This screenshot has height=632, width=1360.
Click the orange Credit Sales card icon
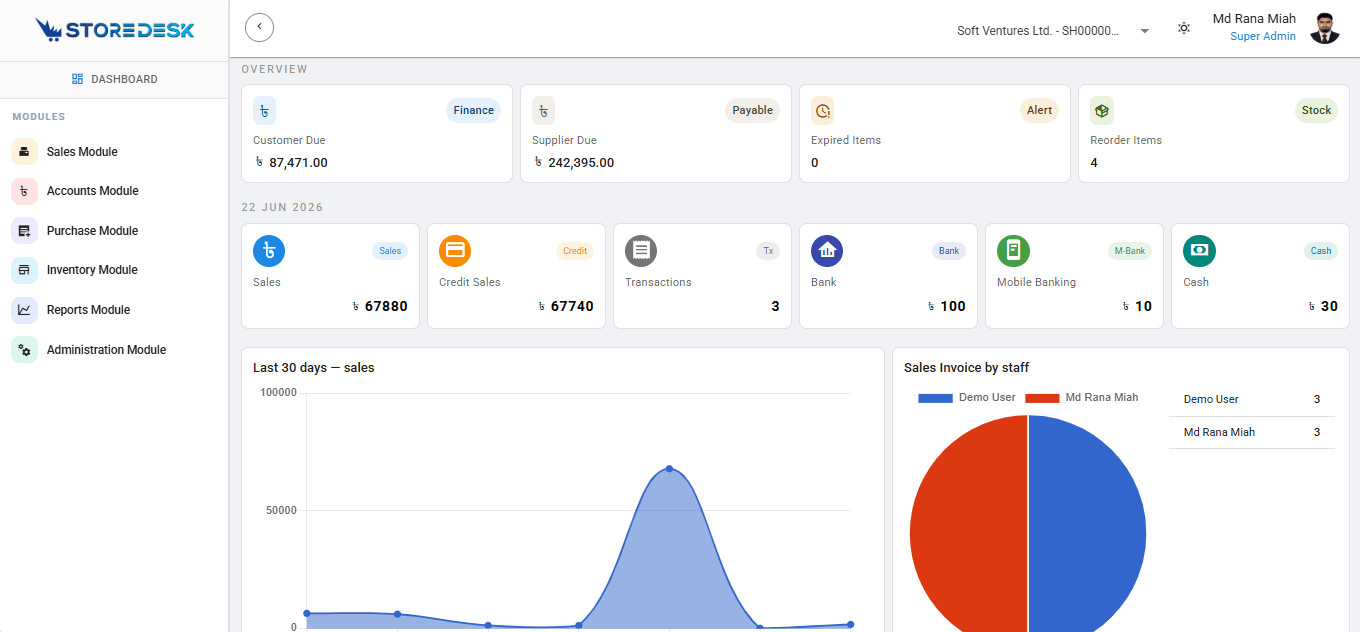point(455,251)
